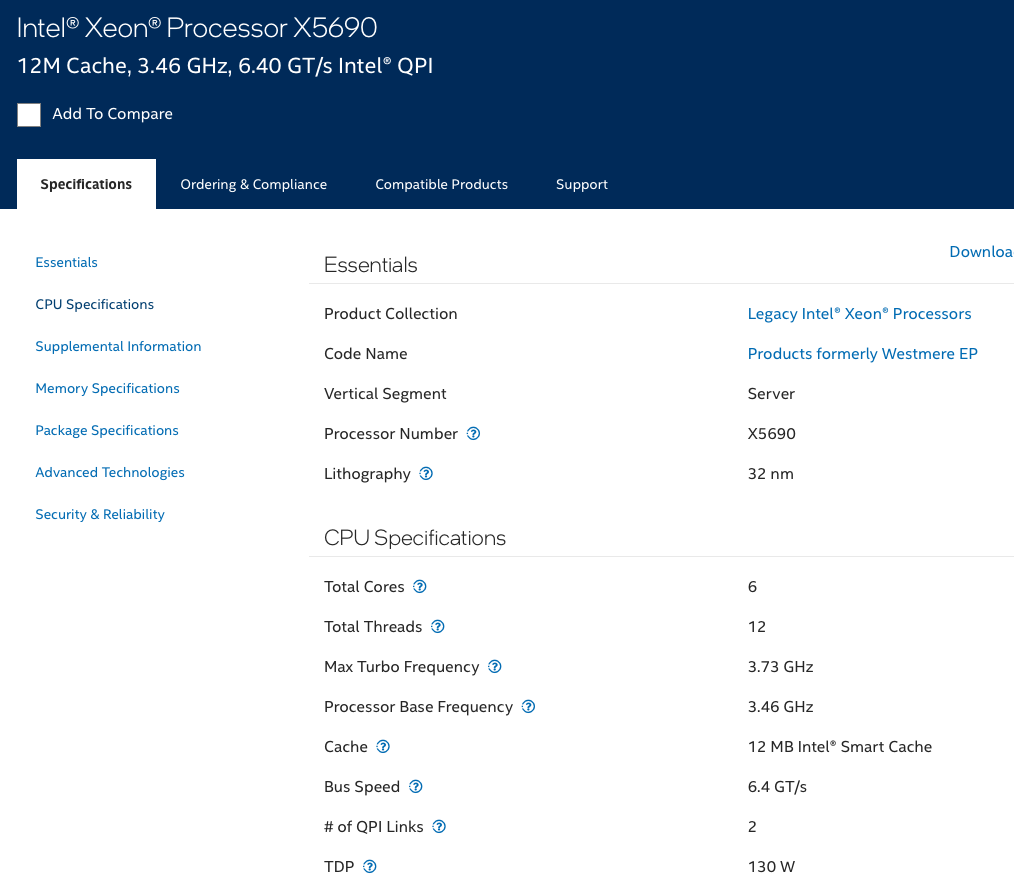Go to Advanced Technologies in sidebar
This screenshot has height=891, width=1014.
110,473
